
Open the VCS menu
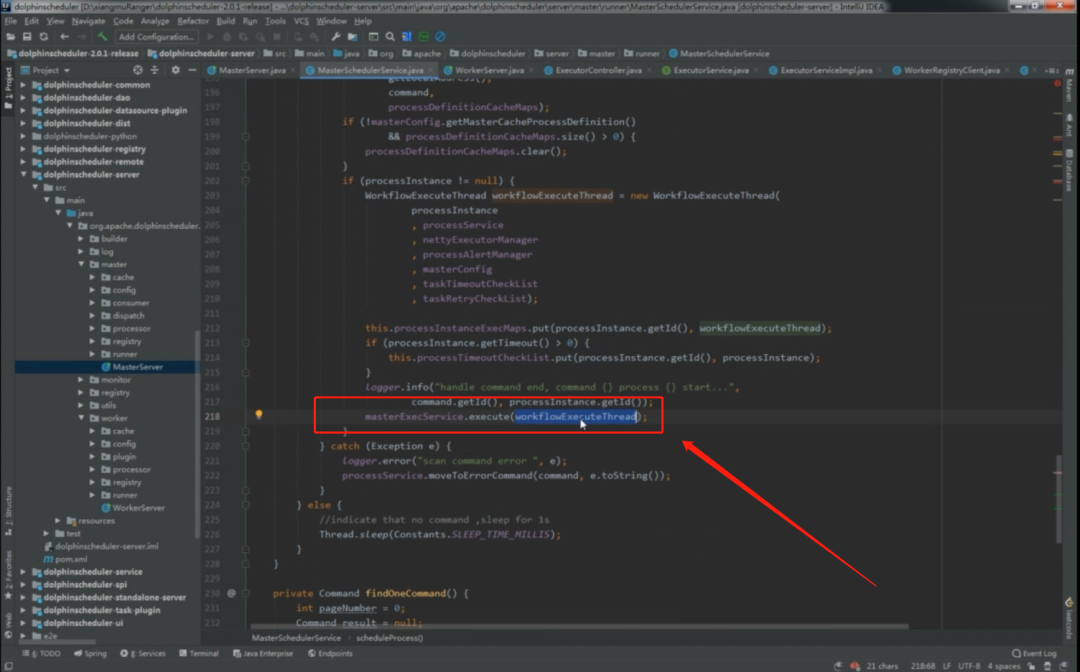tap(301, 21)
